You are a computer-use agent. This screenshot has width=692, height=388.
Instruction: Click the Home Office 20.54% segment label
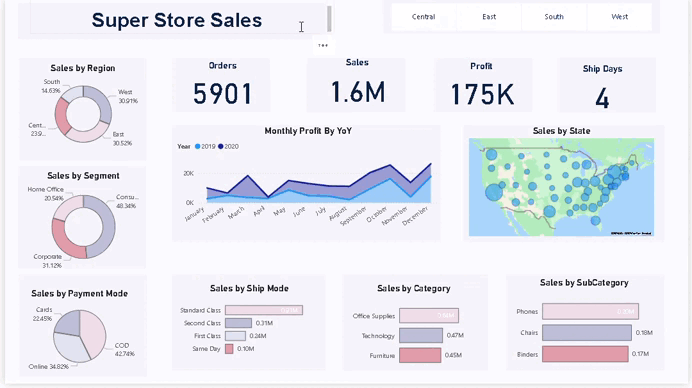pos(45,194)
